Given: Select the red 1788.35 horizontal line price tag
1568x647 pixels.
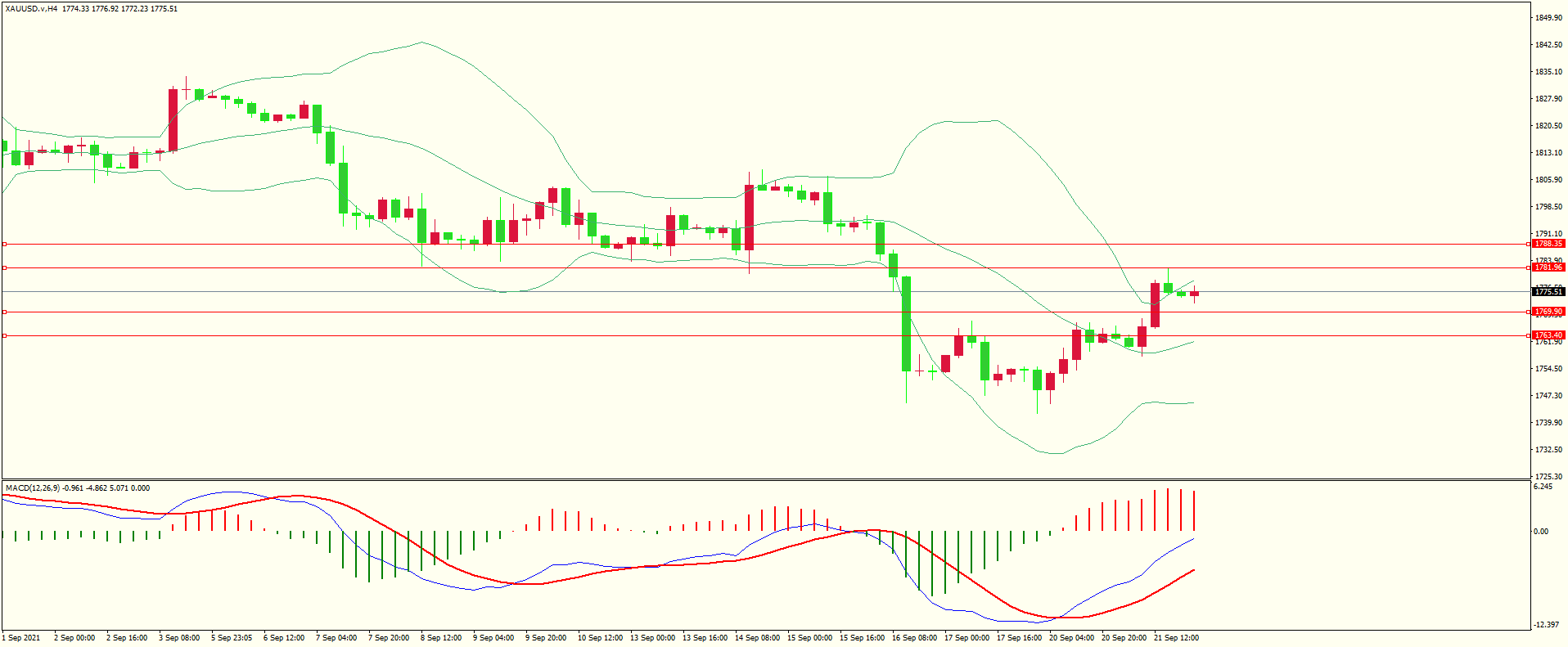Looking at the screenshot, I should coord(1548,244).
